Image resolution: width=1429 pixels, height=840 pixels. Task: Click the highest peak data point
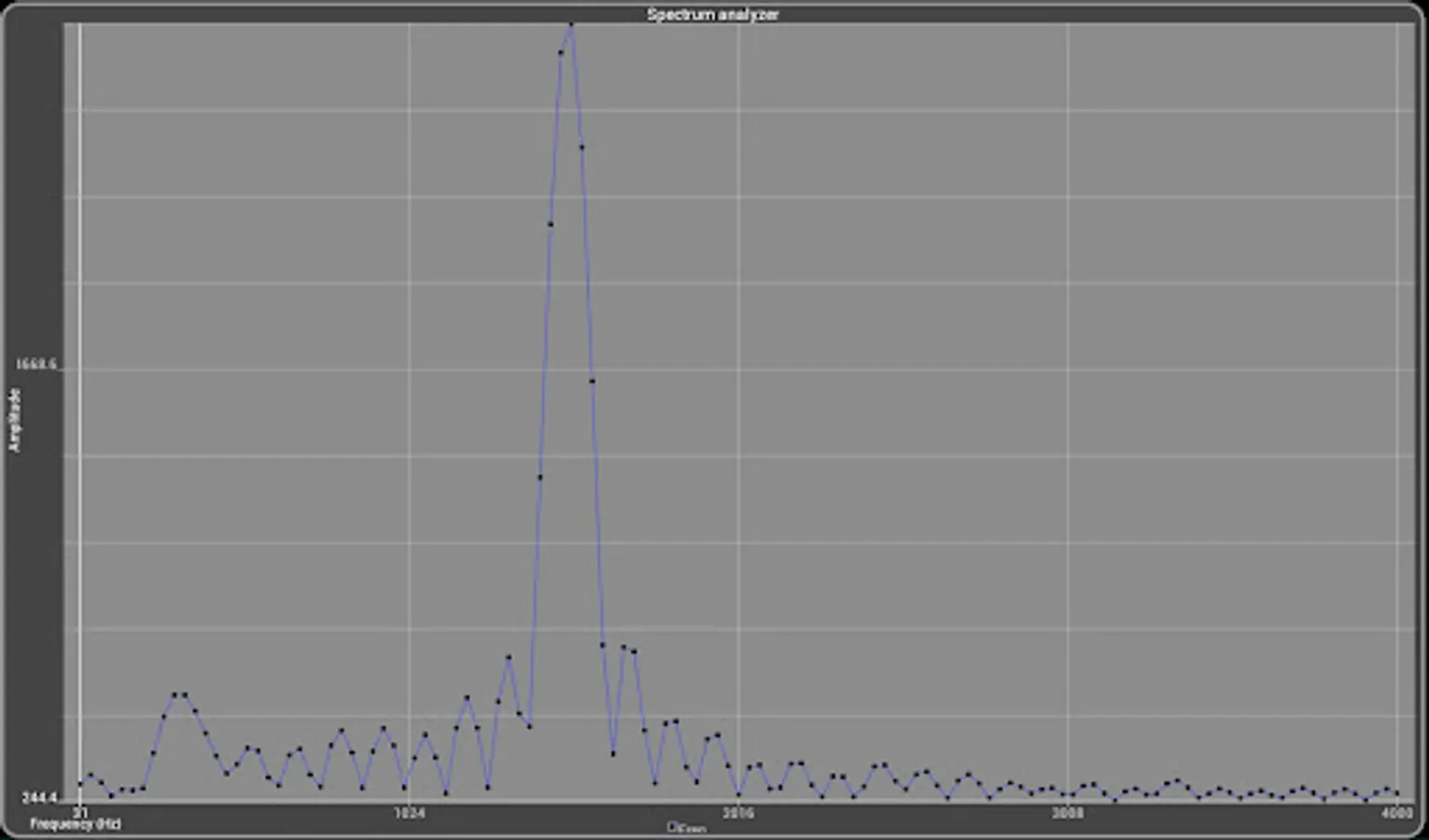click(x=571, y=26)
